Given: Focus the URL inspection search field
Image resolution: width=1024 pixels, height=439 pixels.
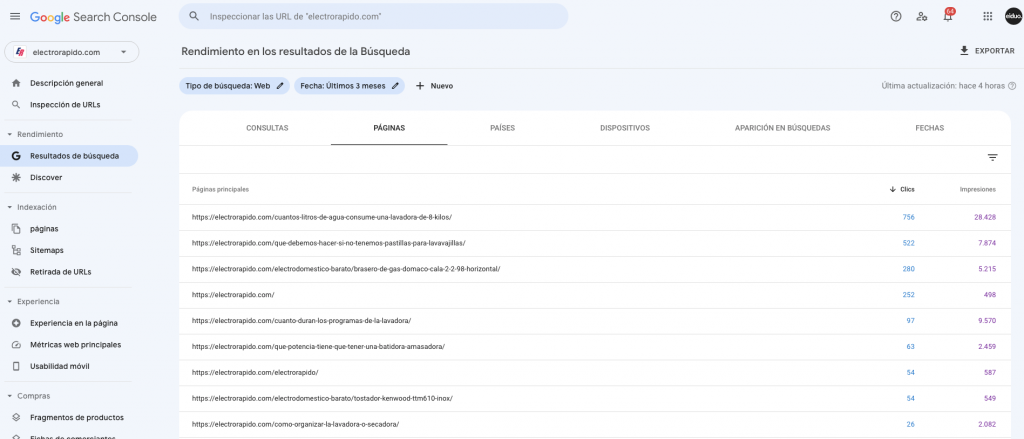Looking at the screenshot, I should click(373, 16).
